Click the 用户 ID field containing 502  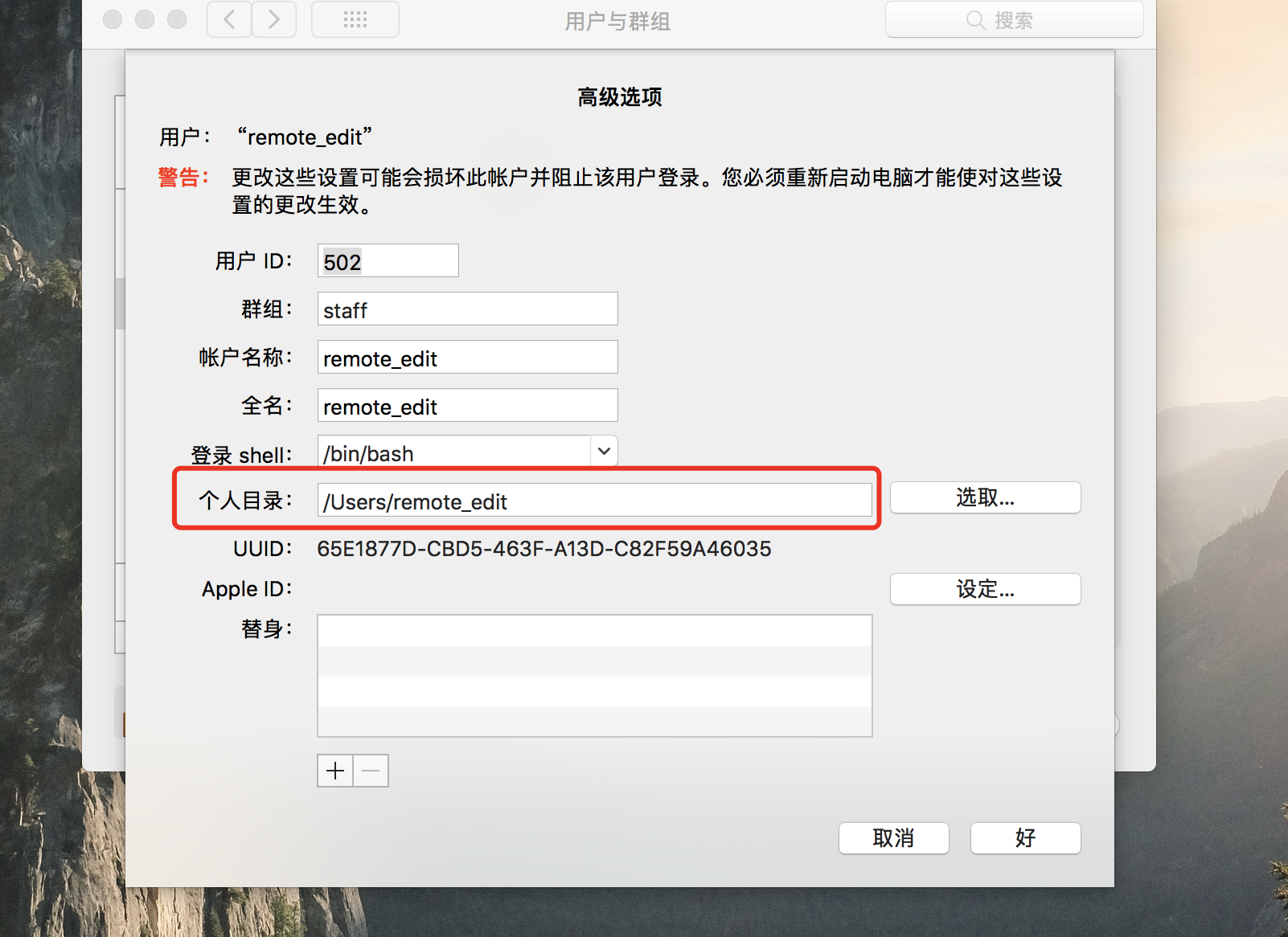coord(388,261)
